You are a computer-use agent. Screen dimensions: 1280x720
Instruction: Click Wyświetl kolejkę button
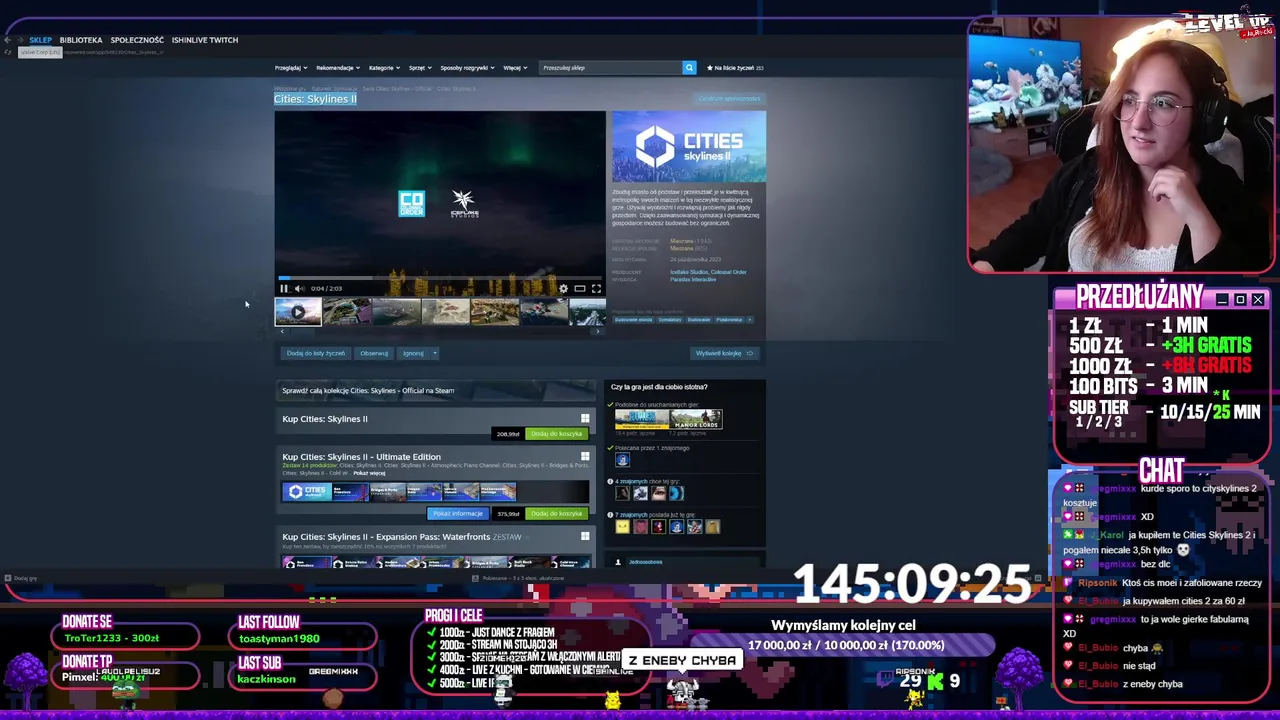click(x=724, y=353)
